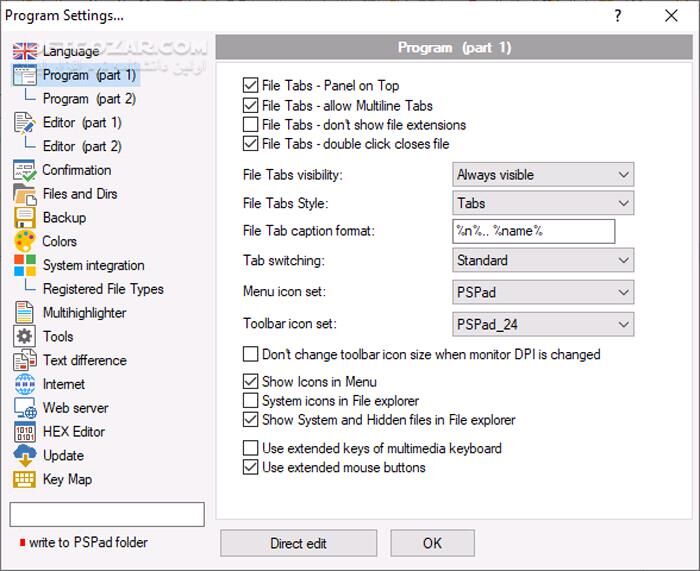This screenshot has width=700, height=571.
Task: Toggle Show Icons in Menu checkbox
Action: click(251, 382)
